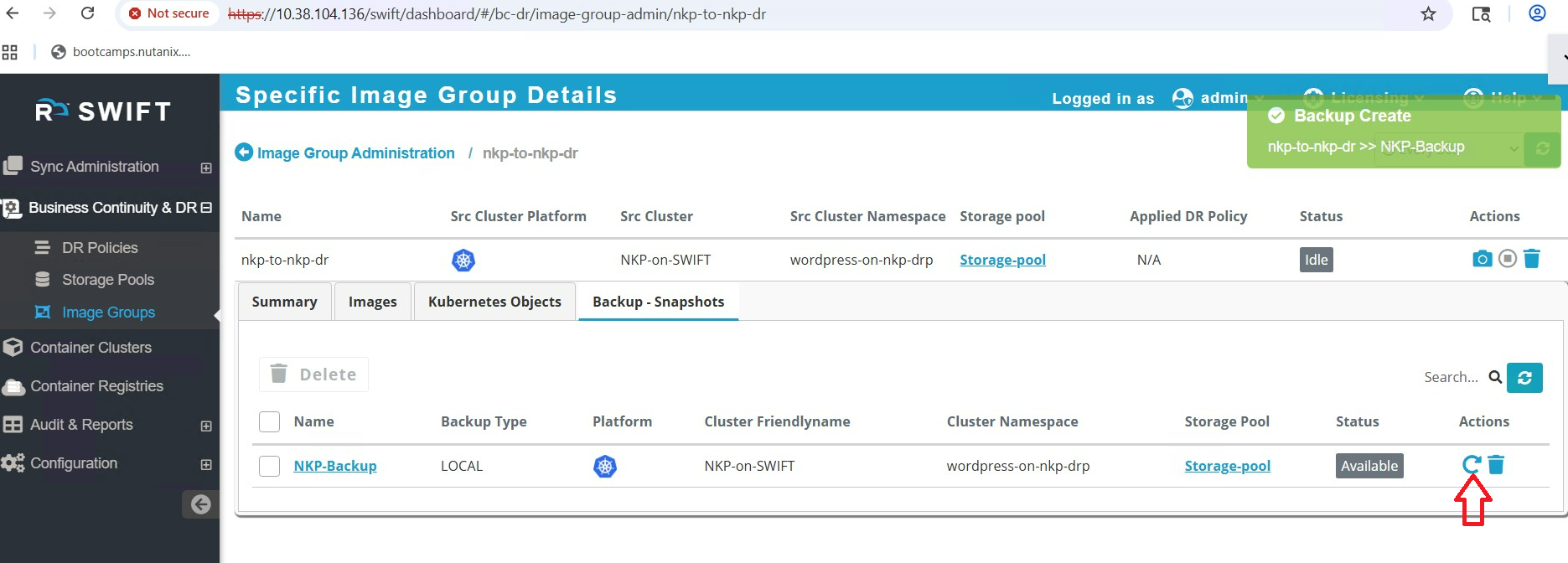Collapse Business Continuity & DR section

(206, 207)
